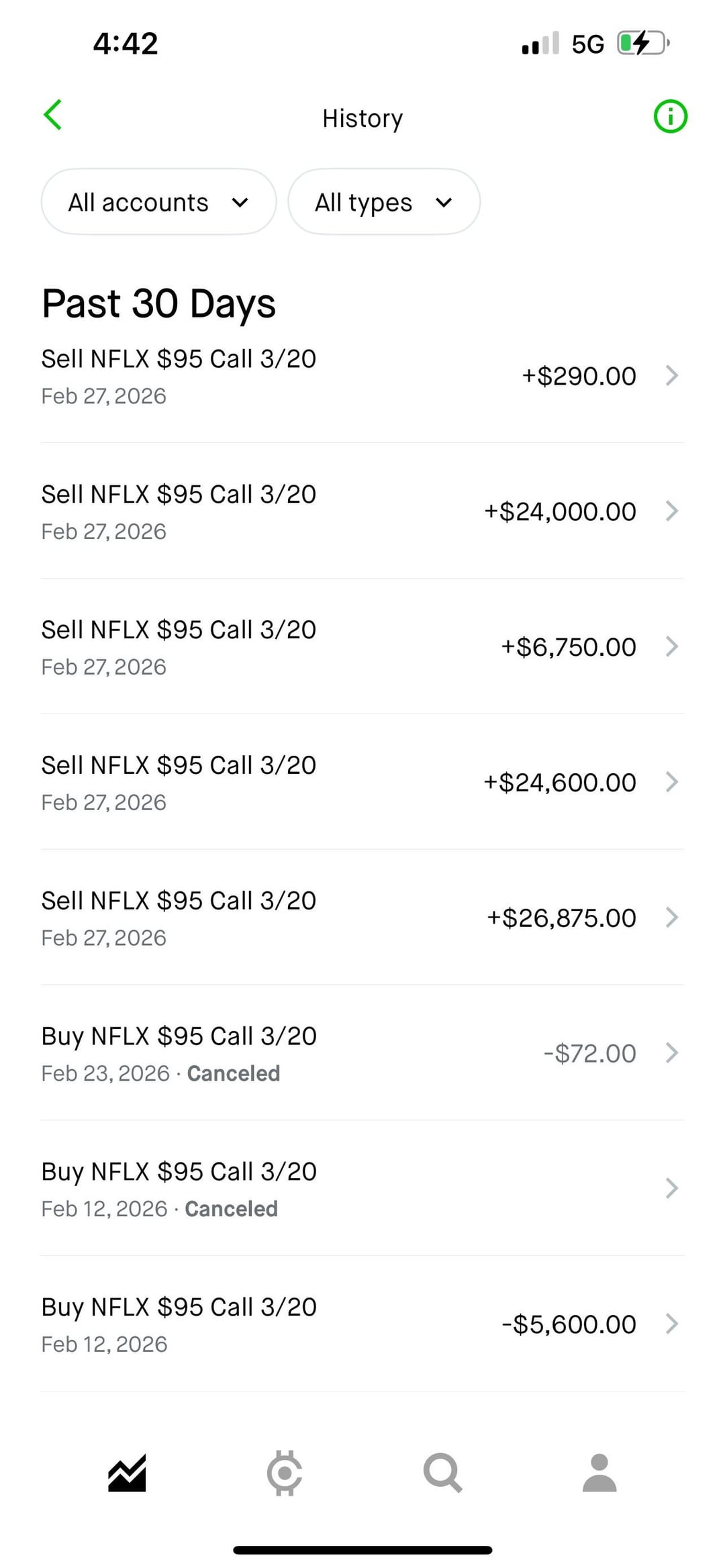Open chevron for +$24,000.00 sell order
The image size is (725, 1568).
671,511
